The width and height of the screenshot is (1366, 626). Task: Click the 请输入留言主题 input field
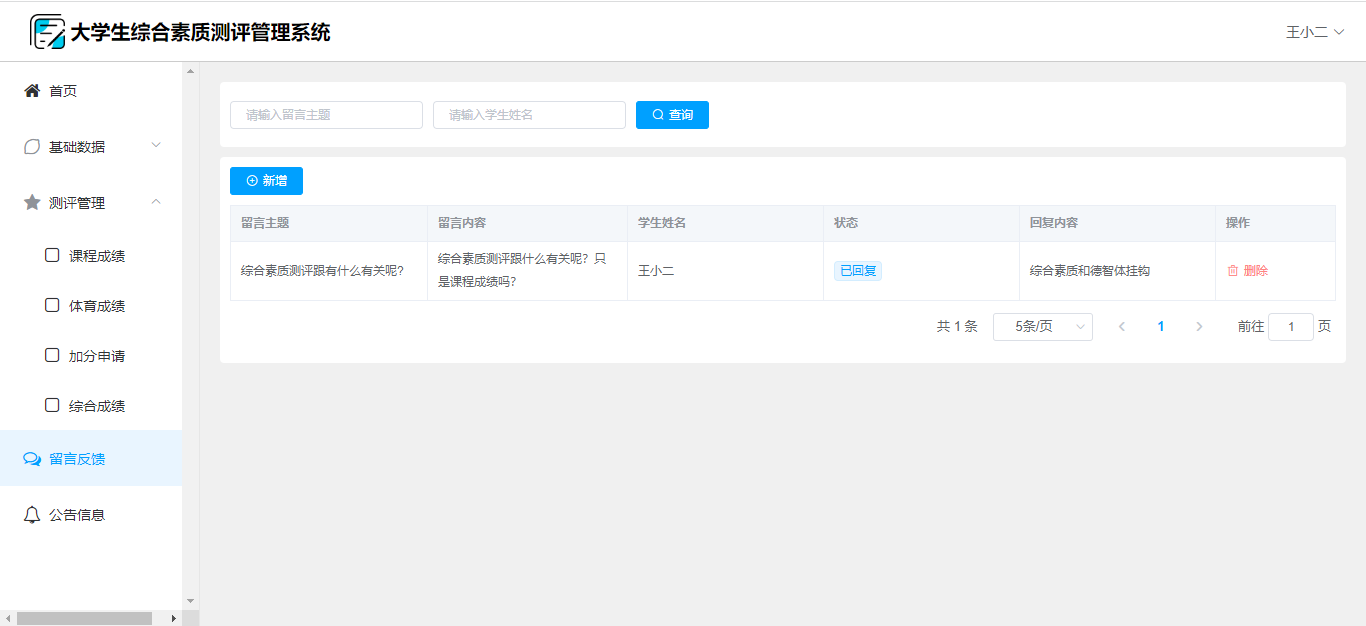[x=326, y=115]
